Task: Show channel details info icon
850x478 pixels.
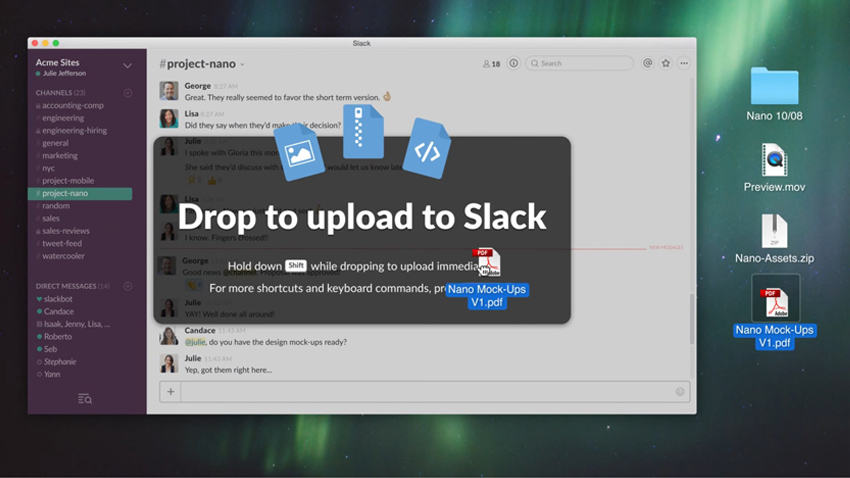Action: point(513,63)
